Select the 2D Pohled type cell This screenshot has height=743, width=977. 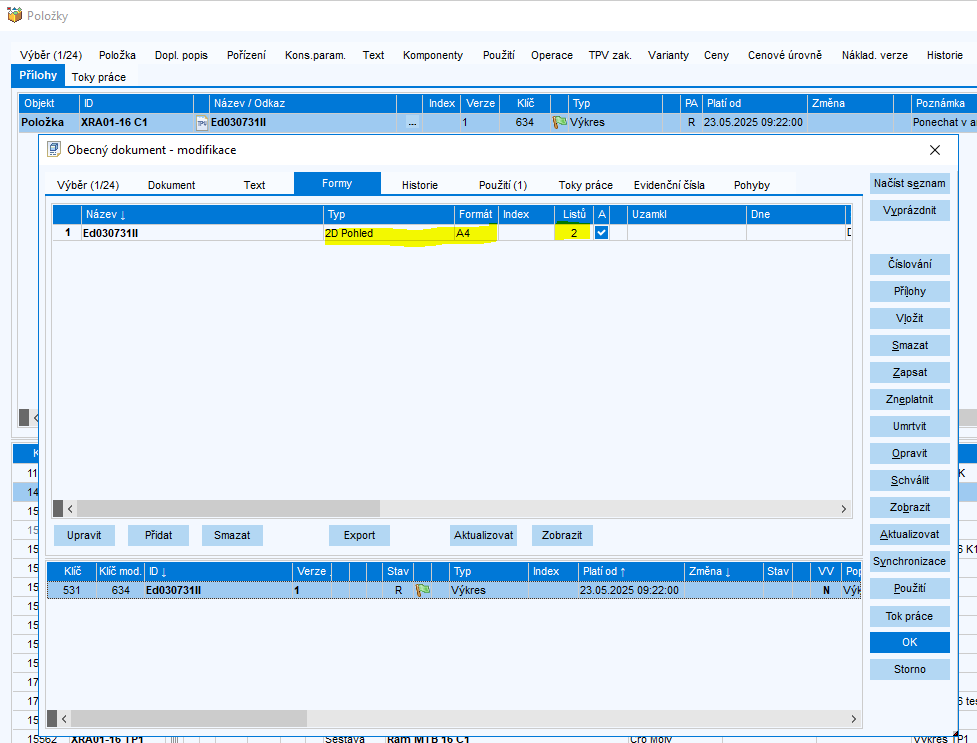389,233
